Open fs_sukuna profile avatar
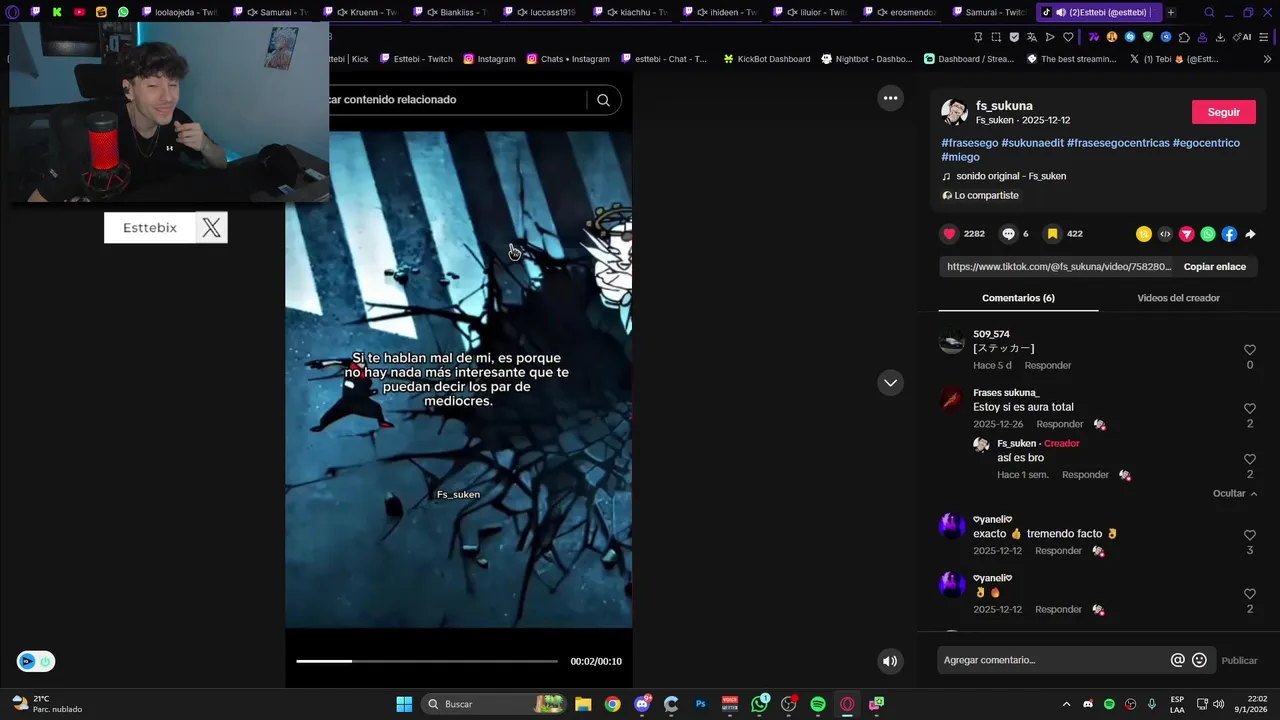This screenshot has height=720, width=1280. 954,112
